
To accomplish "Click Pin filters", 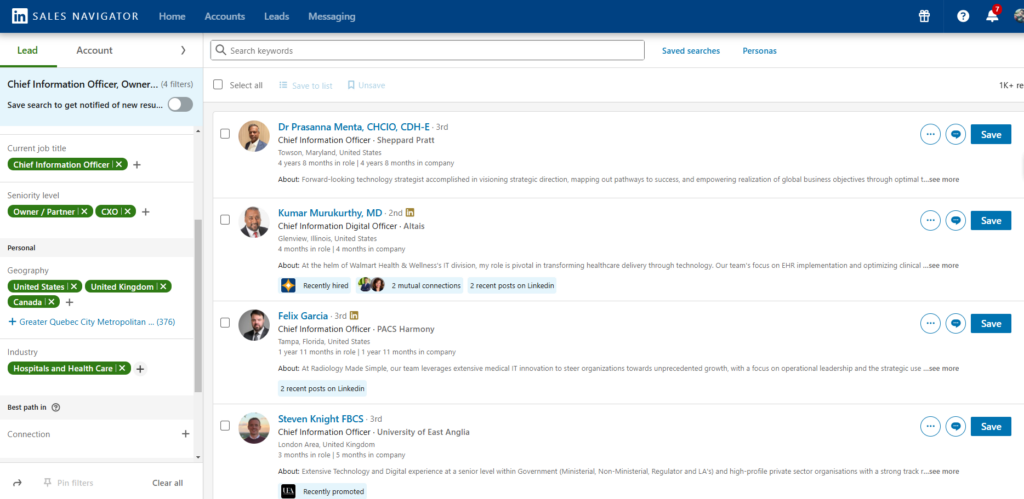I will (x=69, y=483).
